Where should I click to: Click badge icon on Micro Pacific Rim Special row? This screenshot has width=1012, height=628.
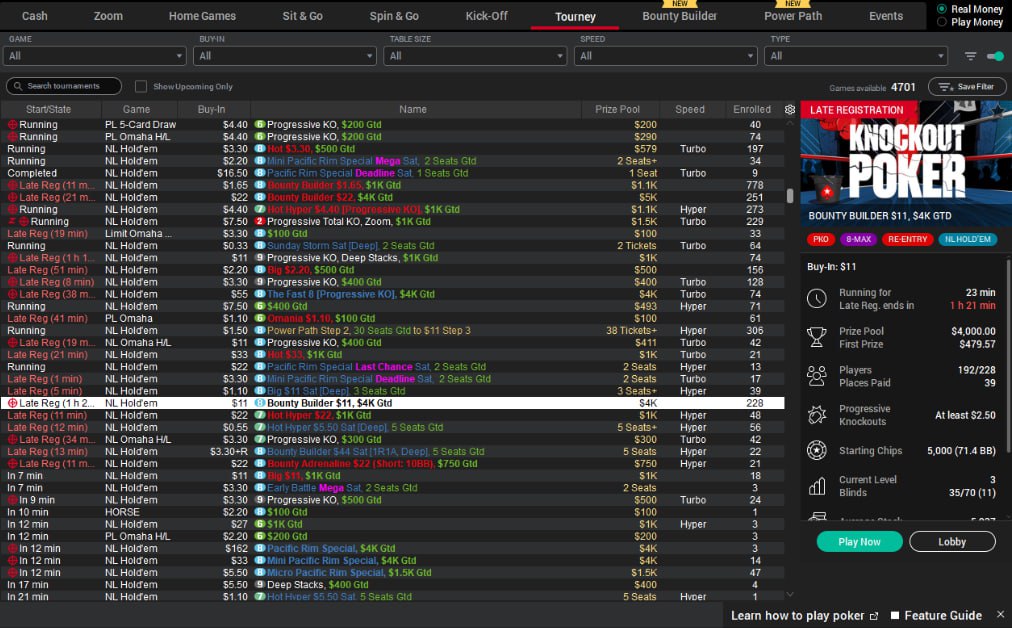pyautogui.click(x=259, y=572)
